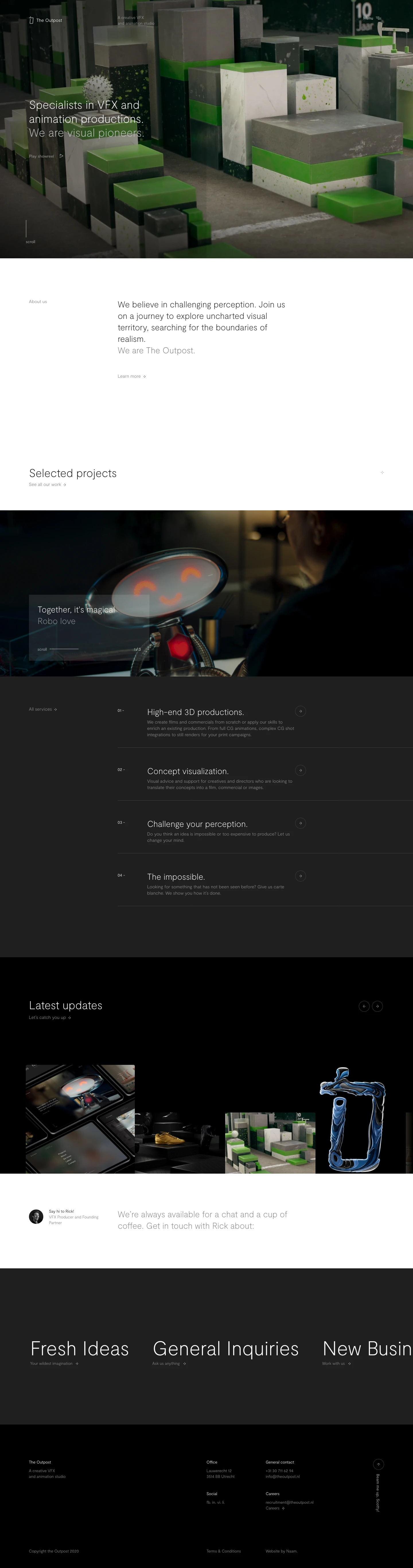The image size is (413, 1568).
Task: Click previous arrow in Latest updates
Action: click(364, 1006)
